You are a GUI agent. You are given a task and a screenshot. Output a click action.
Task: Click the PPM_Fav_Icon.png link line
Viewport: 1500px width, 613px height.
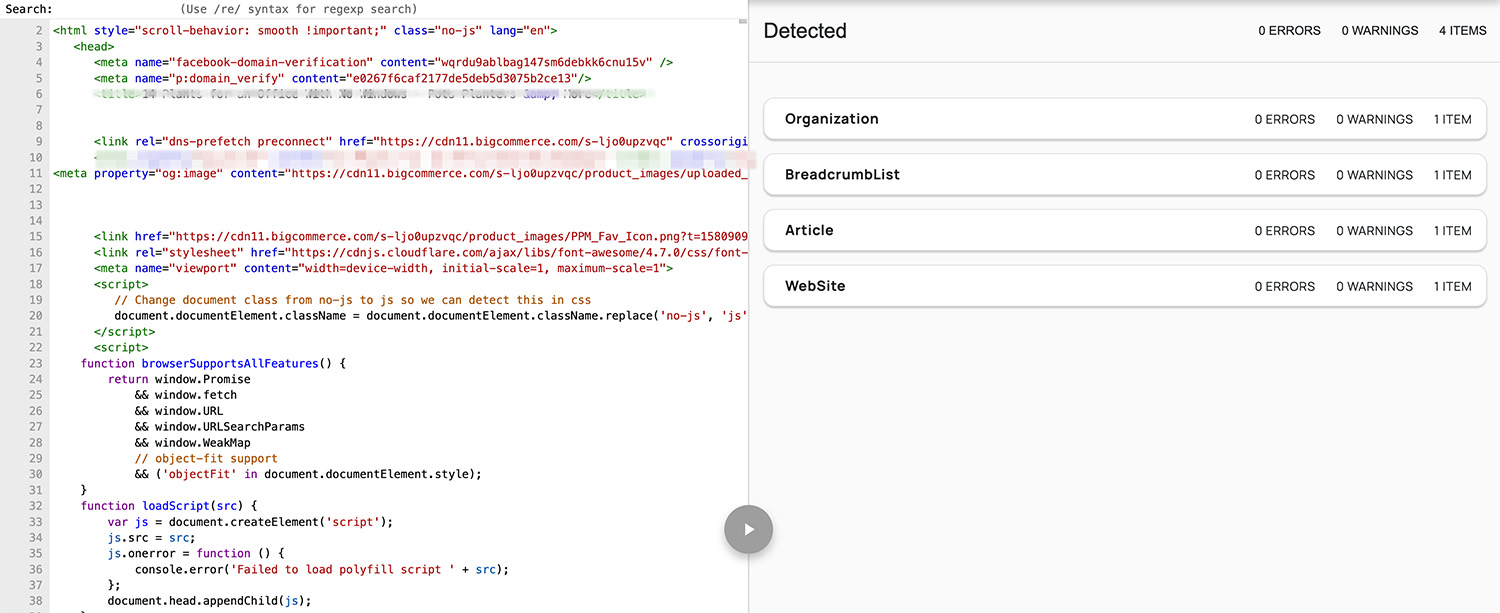[x=420, y=237]
